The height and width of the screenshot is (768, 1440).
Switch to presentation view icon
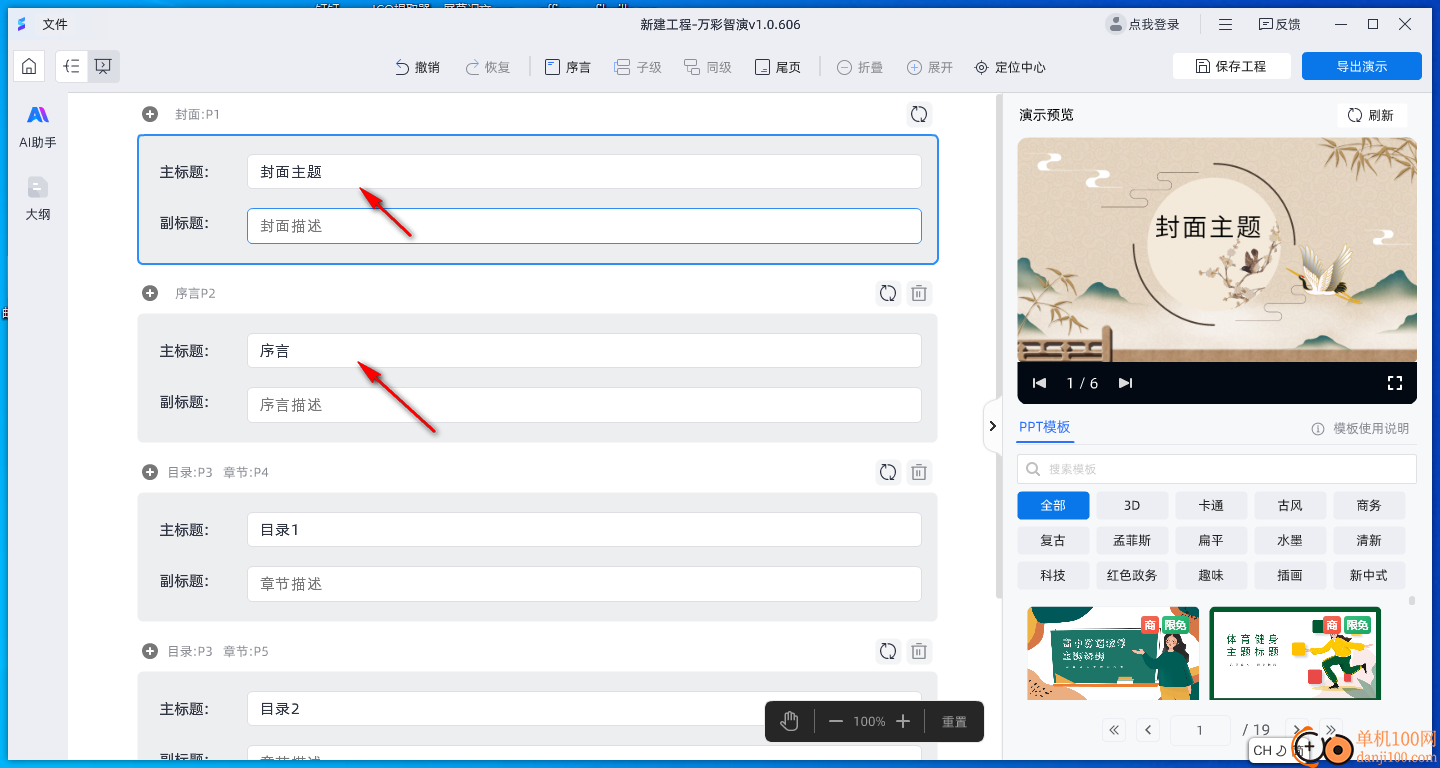click(103, 67)
